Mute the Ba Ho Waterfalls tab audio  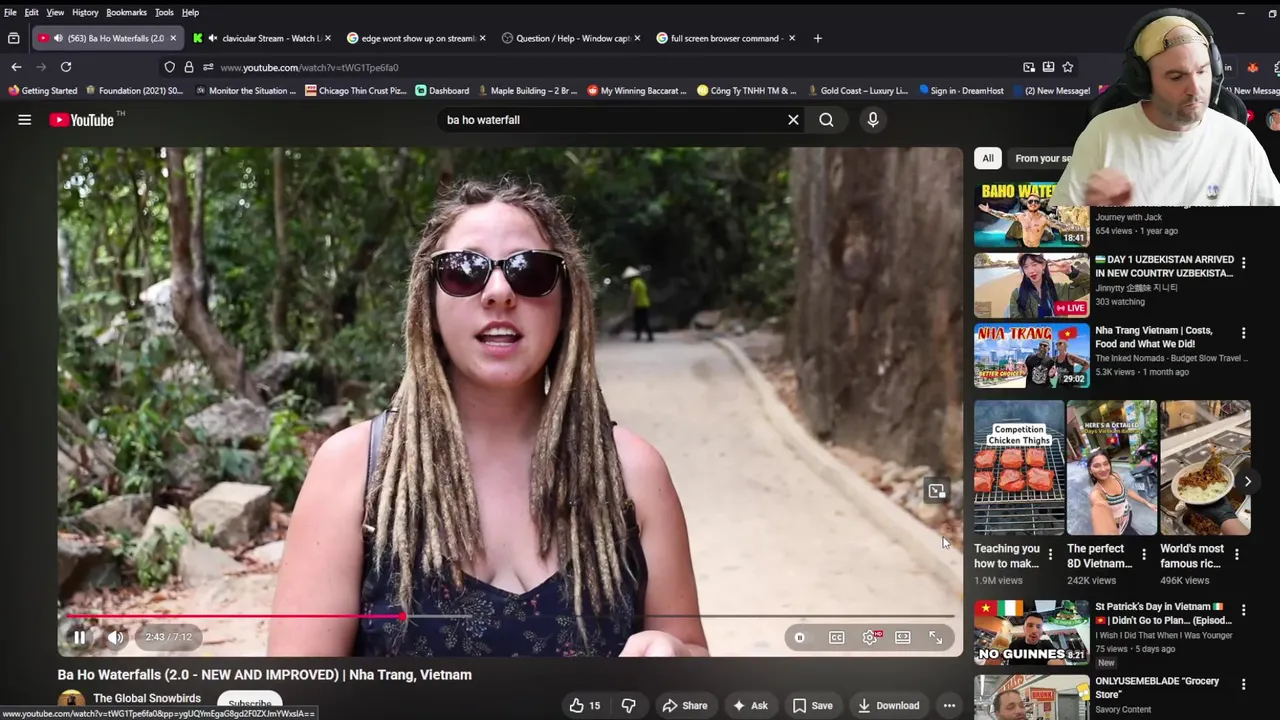[58, 38]
